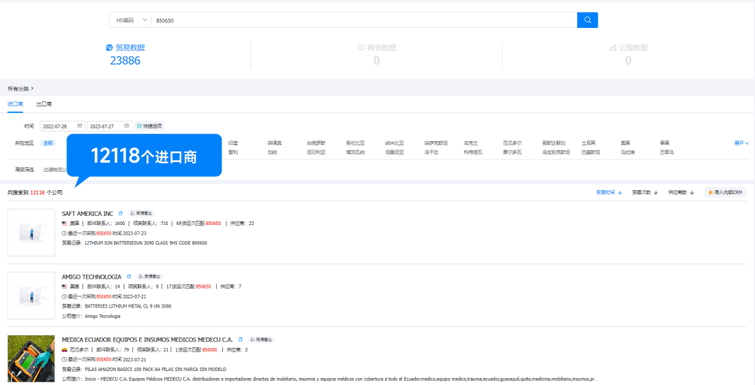Click the gray tag button next to SAFT AMERICA INC
The image size is (755, 385).
click(x=142, y=213)
